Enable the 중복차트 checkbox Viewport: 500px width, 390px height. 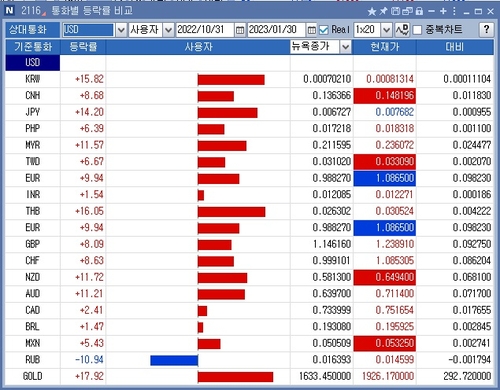pos(417,30)
